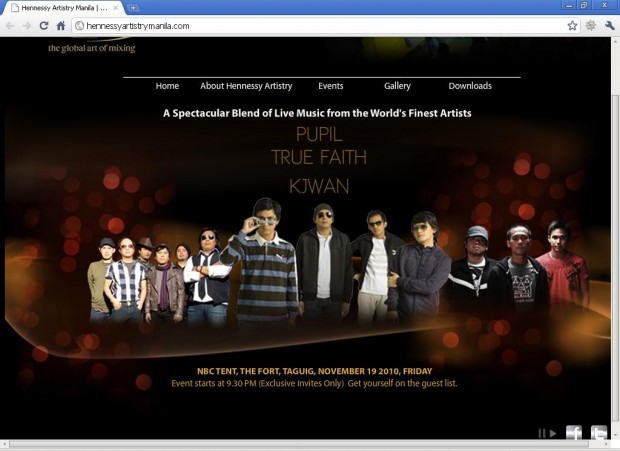Reload the page with the refresh icon
620x451 pixels.
[44, 26]
